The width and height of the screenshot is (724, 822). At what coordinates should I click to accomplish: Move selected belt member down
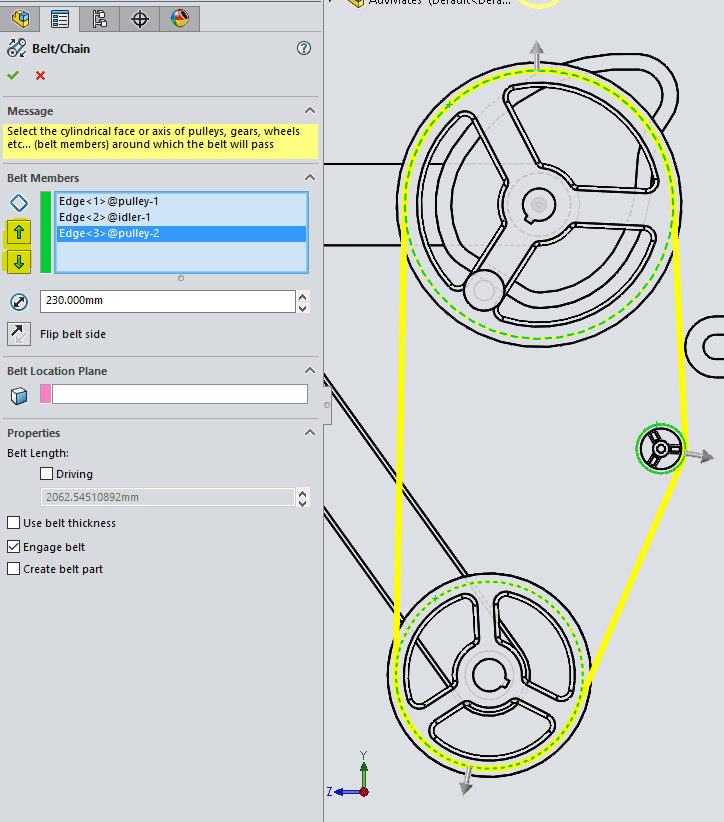pos(19,261)
